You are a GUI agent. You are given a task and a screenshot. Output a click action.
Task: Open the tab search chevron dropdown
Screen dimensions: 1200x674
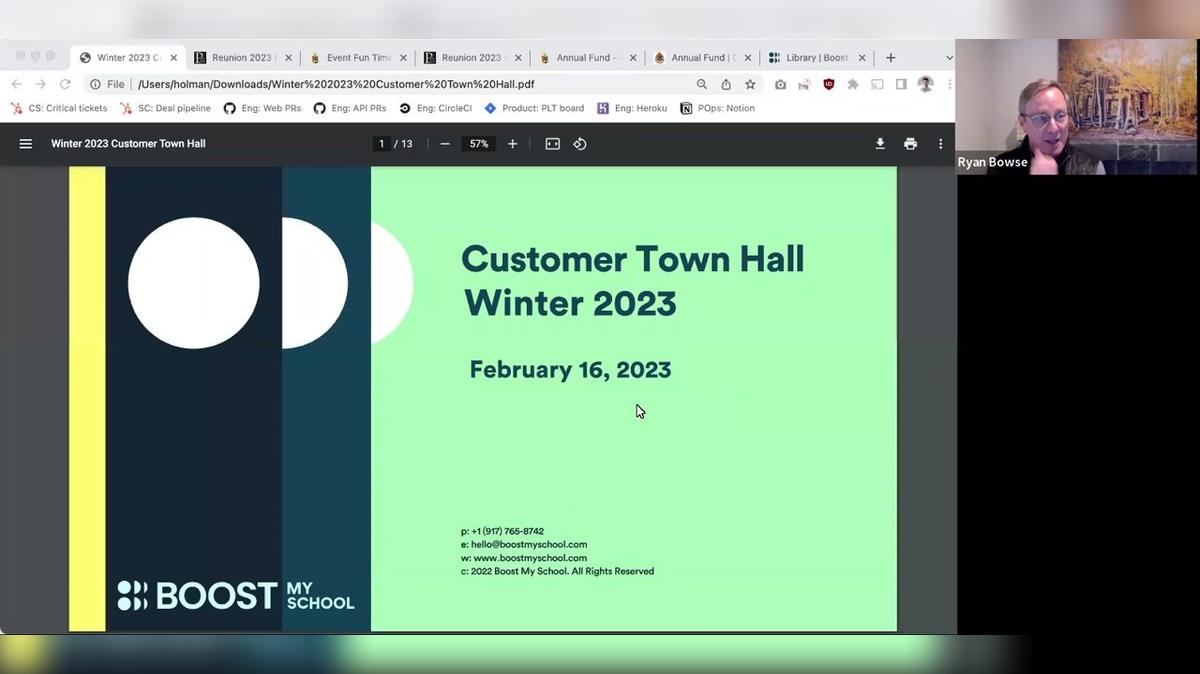point(948,57)
